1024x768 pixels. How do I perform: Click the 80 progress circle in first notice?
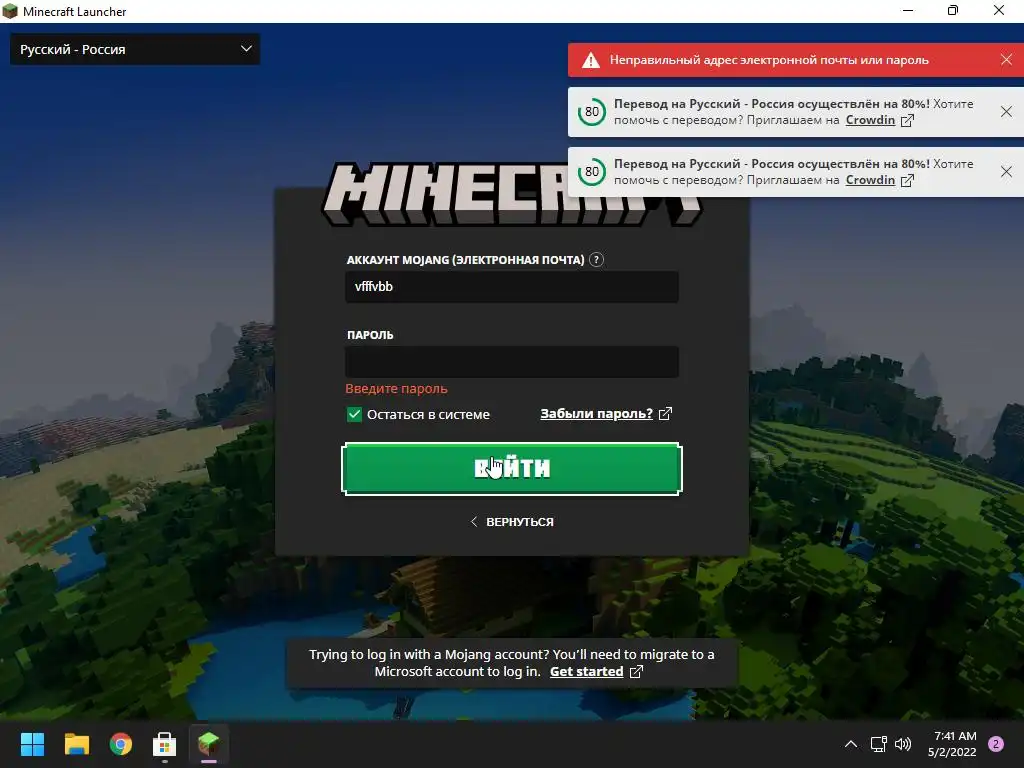pos(592,112)
